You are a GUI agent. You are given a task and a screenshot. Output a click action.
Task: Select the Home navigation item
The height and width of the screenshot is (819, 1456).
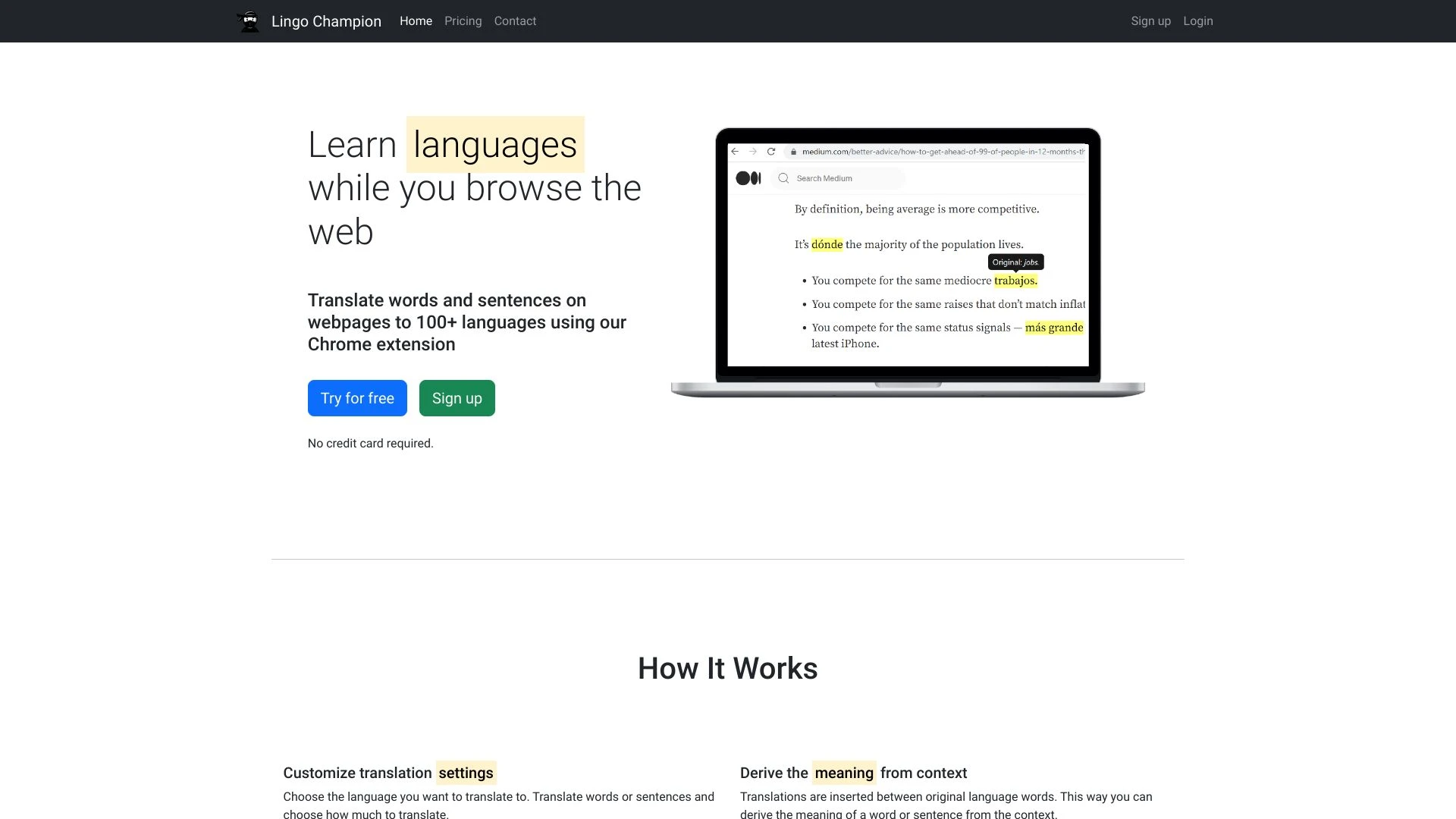[x=416, y=20]
